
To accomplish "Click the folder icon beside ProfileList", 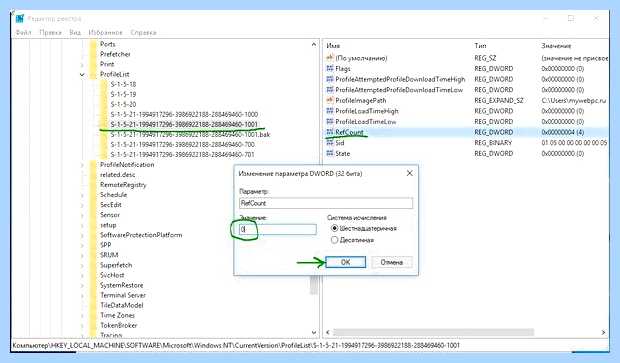I will click(93, 74).
